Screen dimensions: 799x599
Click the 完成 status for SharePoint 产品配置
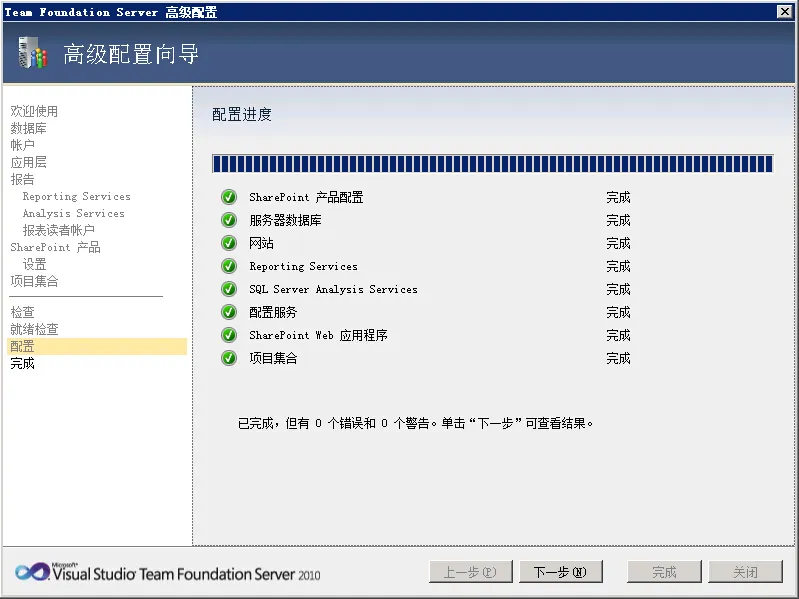pyautogui.click(x=618, y=197)
